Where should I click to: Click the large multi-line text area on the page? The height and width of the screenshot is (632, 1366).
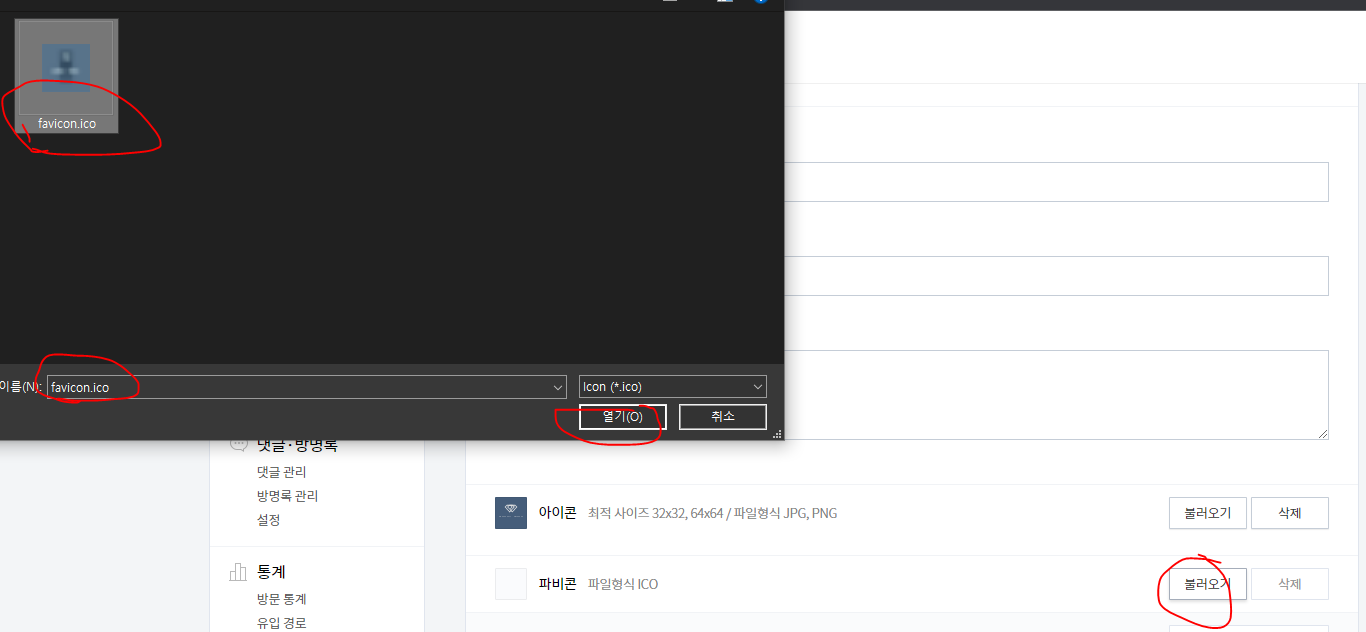[1056, 394]
